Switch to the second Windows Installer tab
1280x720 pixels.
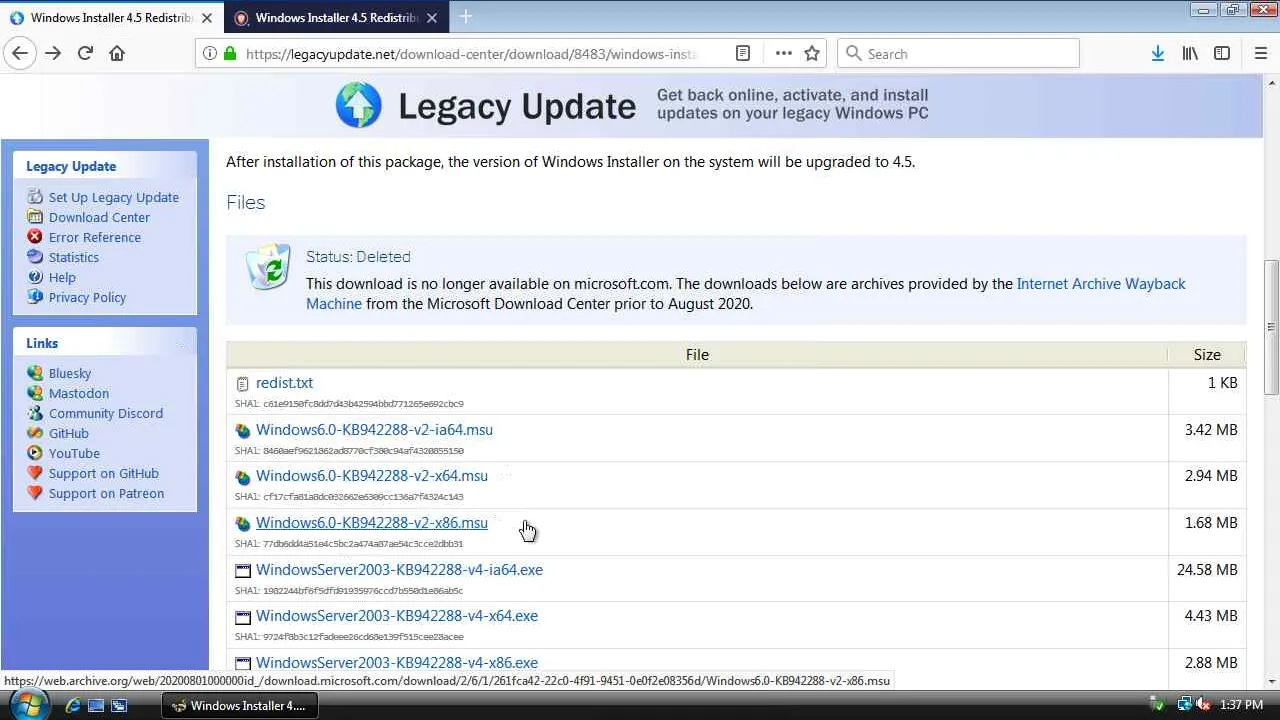[x=335, y=18]
